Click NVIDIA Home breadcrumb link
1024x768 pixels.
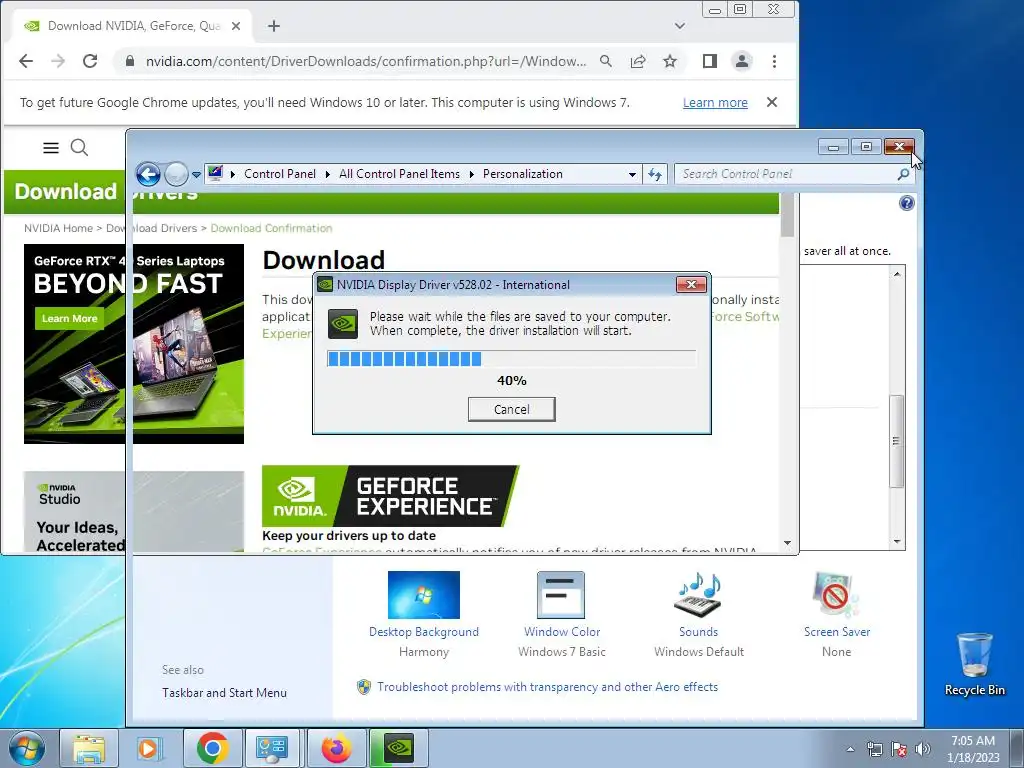coord(58,228)
